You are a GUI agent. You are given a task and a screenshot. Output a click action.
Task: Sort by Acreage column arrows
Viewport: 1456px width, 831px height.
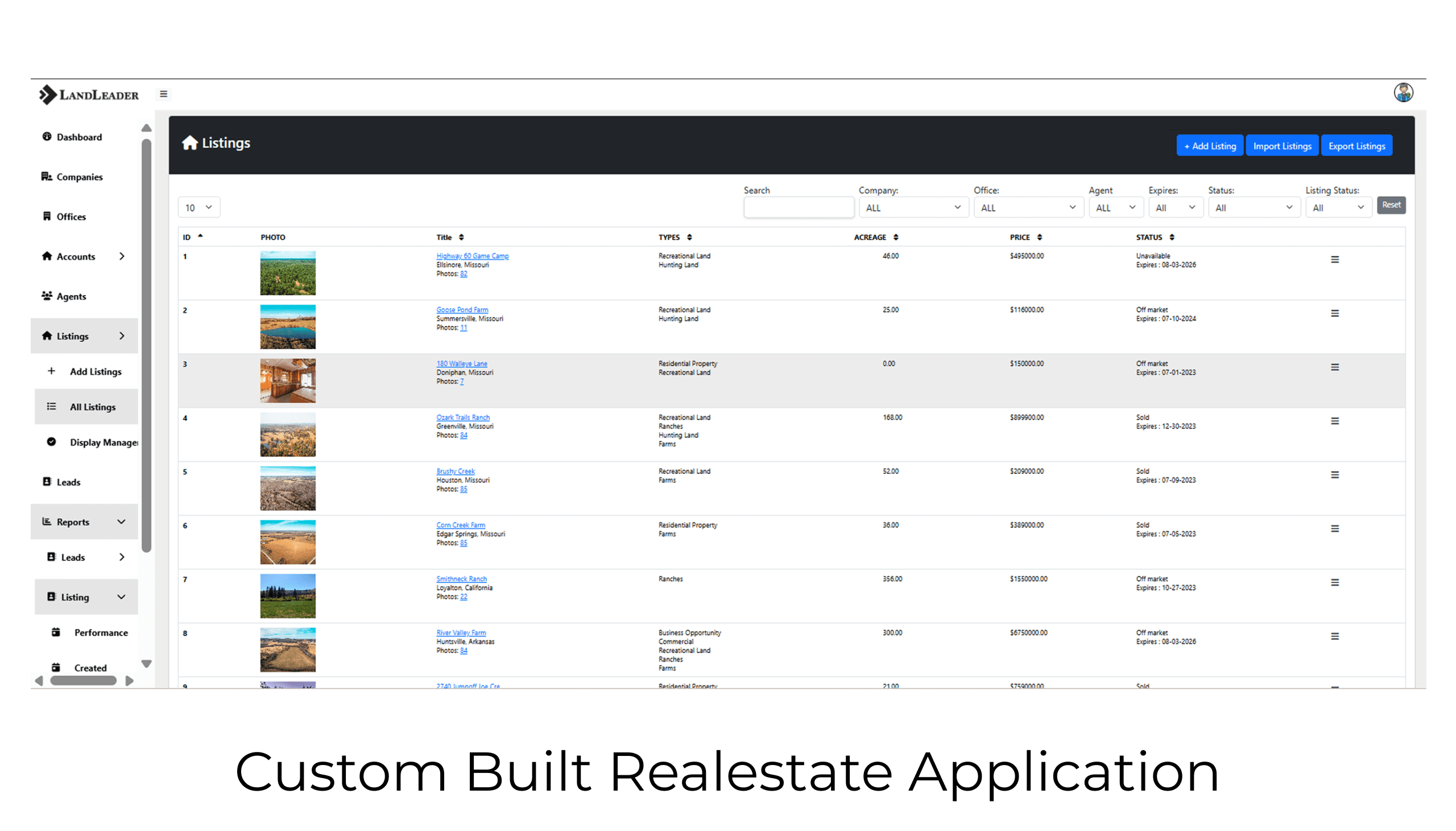tap(896, 237)
